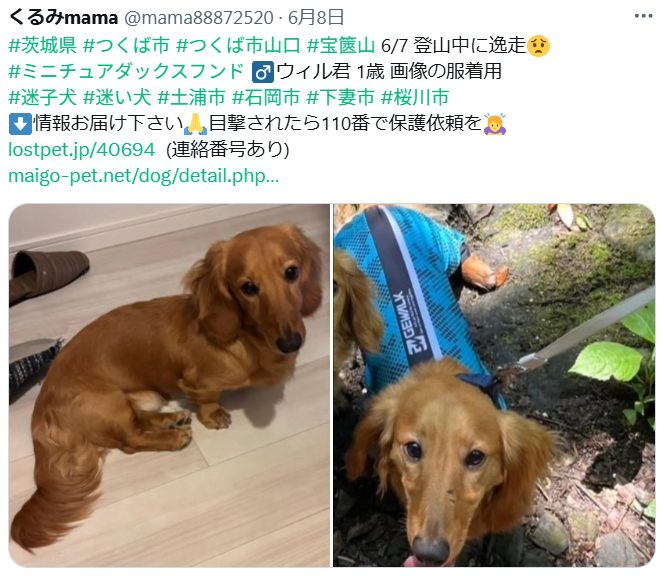The height and width of the screenshot is (576, 665).
Task: Follow the lostpet.jp/40694 link
Action: pyautogui.click(x=82, y=150)
